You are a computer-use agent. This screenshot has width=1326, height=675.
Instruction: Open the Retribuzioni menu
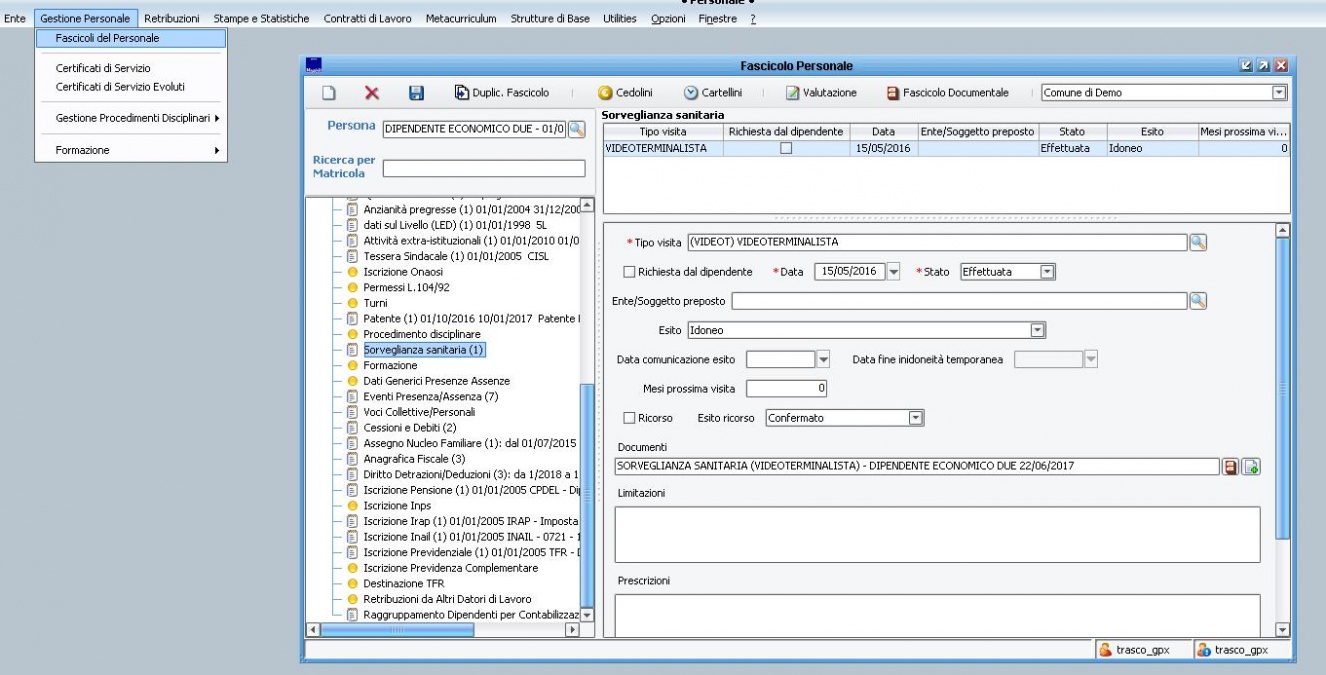(x=171, y=19)
